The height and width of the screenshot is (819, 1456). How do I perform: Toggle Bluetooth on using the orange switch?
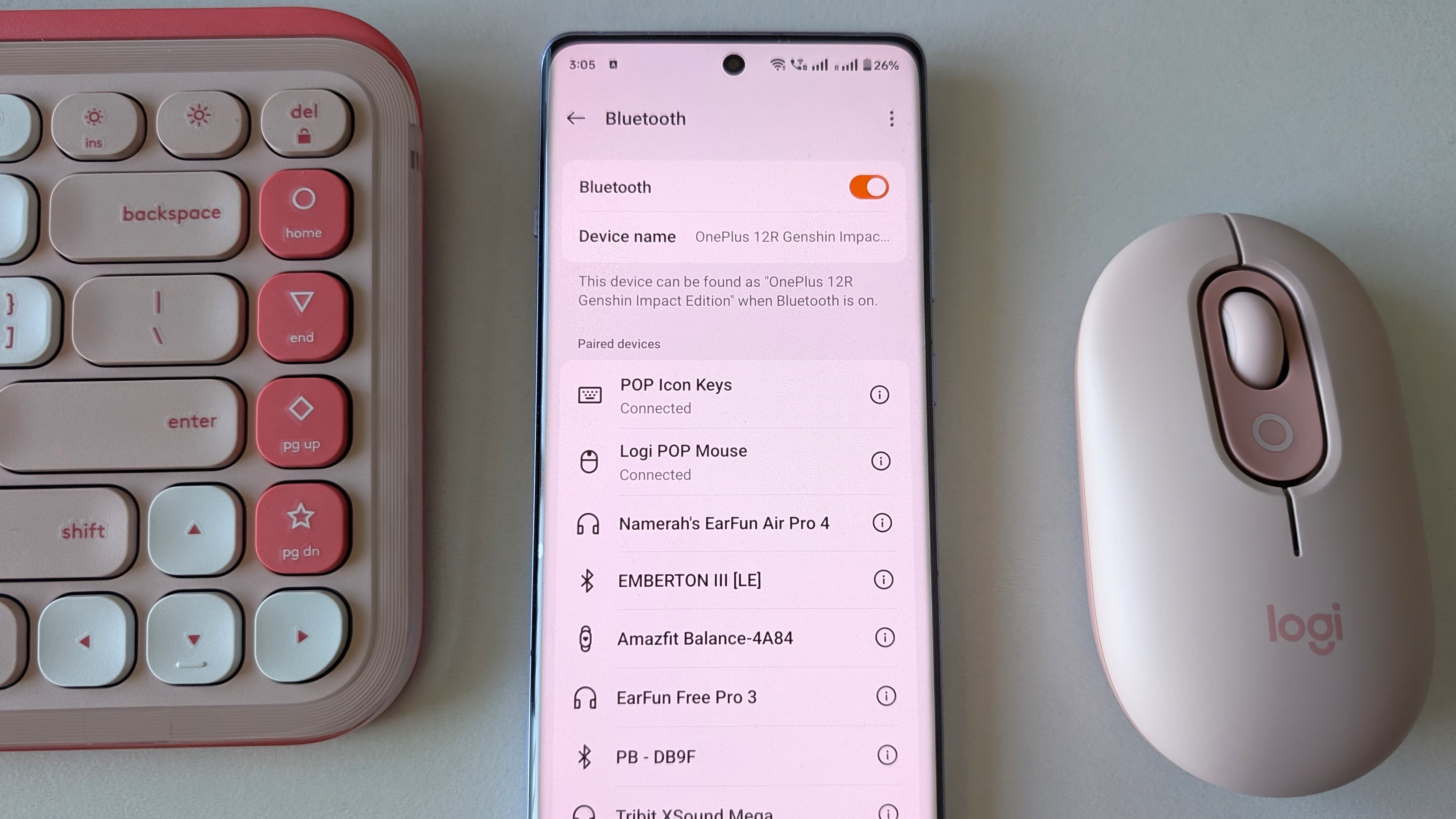point(866,187)
